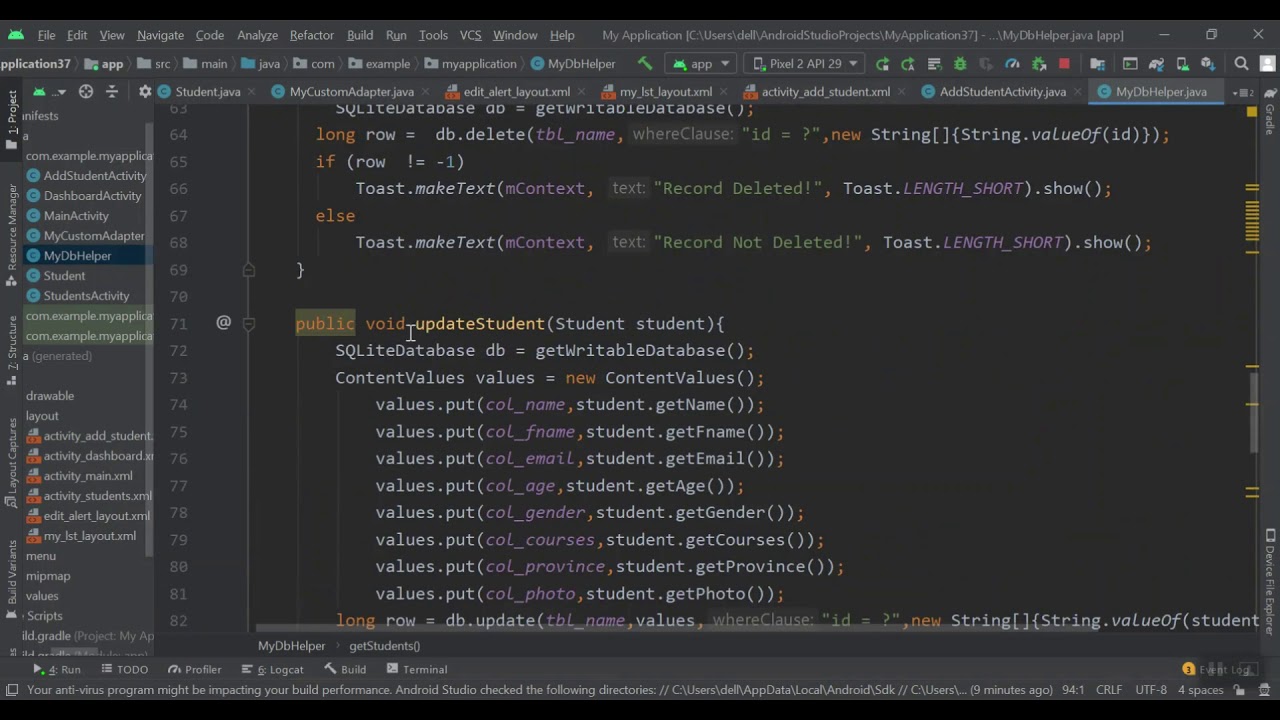Click Scroll from Source target icon
1280x720 pixels.
coord(86,91)
